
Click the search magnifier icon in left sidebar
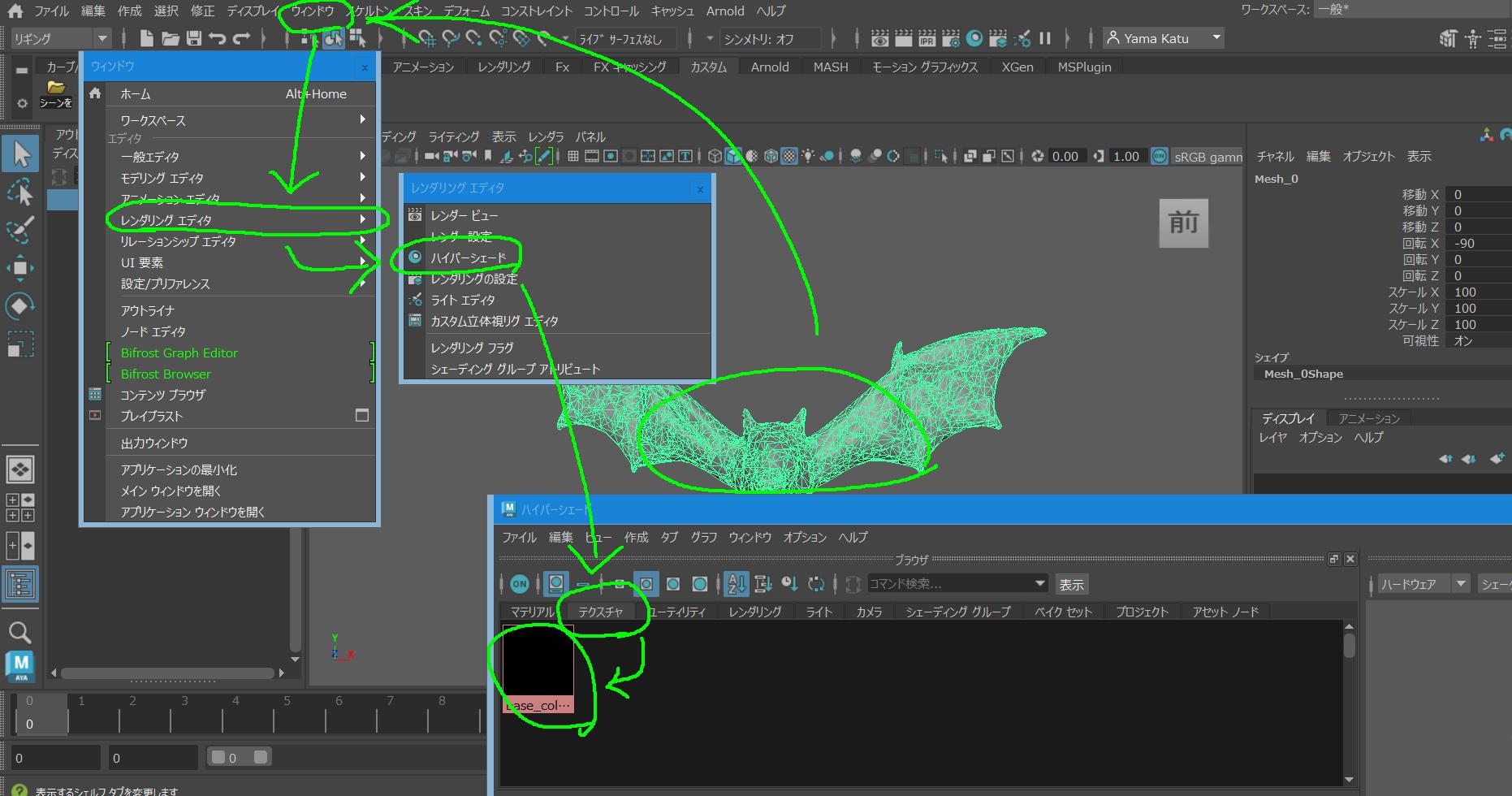(19, 632)
